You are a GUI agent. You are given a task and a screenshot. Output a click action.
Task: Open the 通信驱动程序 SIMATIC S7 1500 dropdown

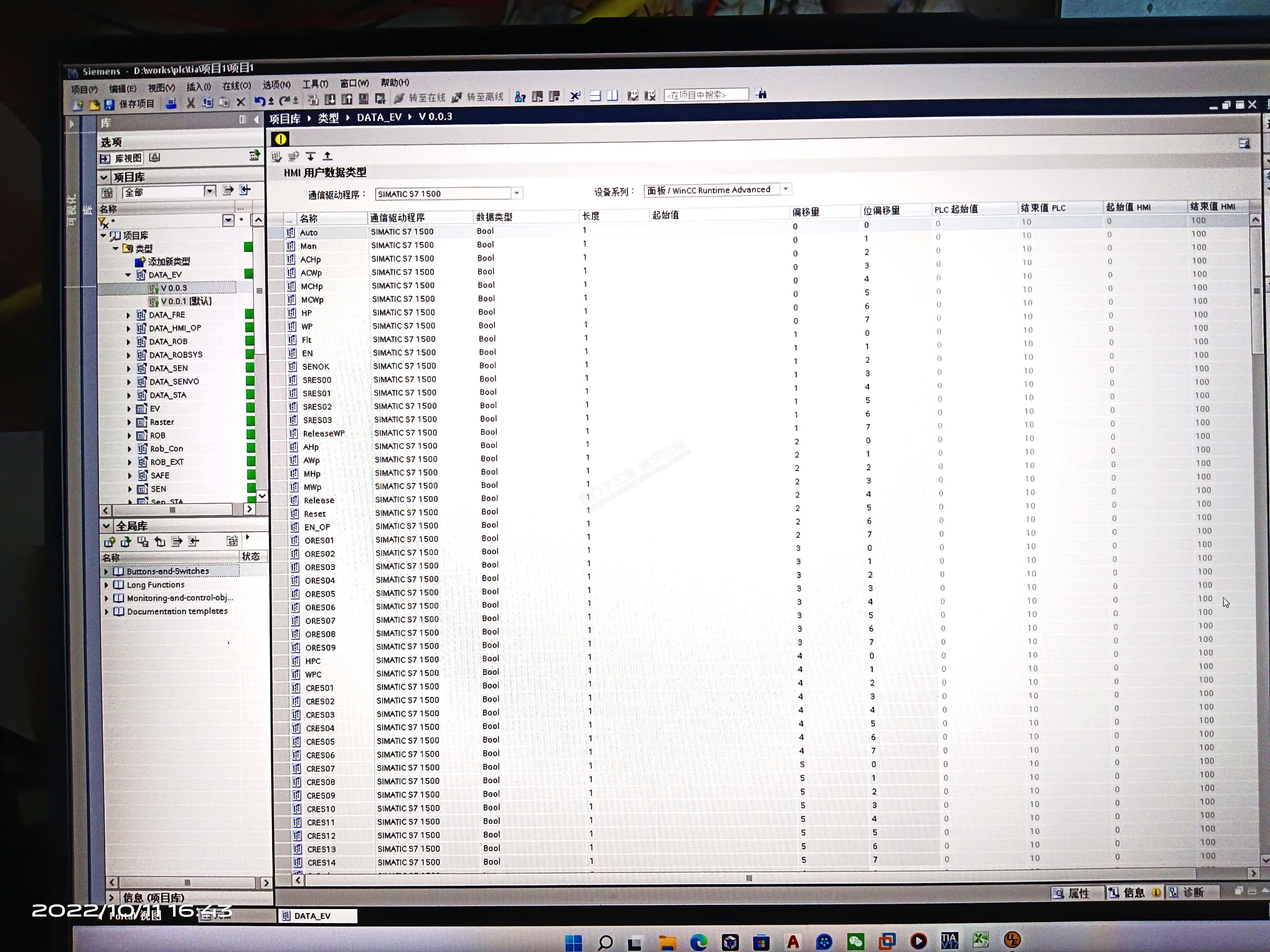click(517, 194)
